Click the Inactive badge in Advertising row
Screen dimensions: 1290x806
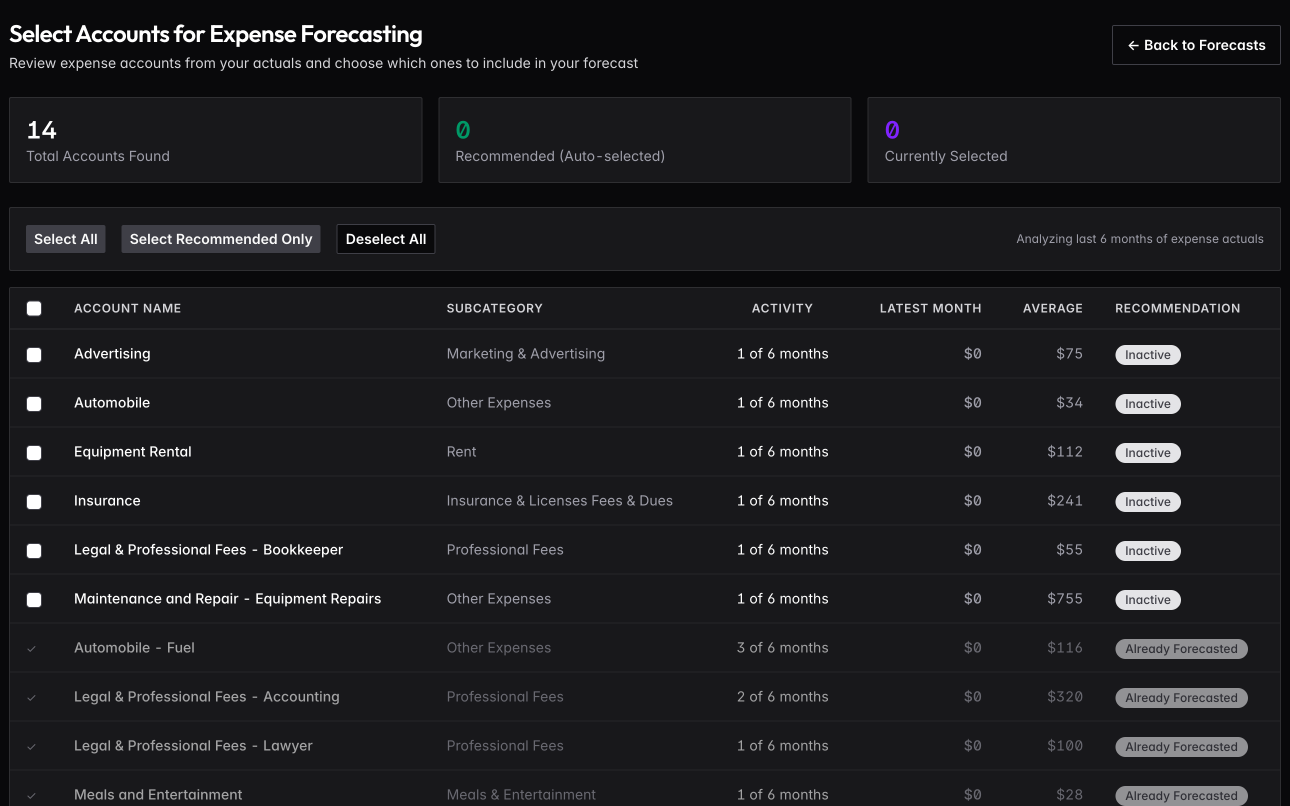(1147, 355)
